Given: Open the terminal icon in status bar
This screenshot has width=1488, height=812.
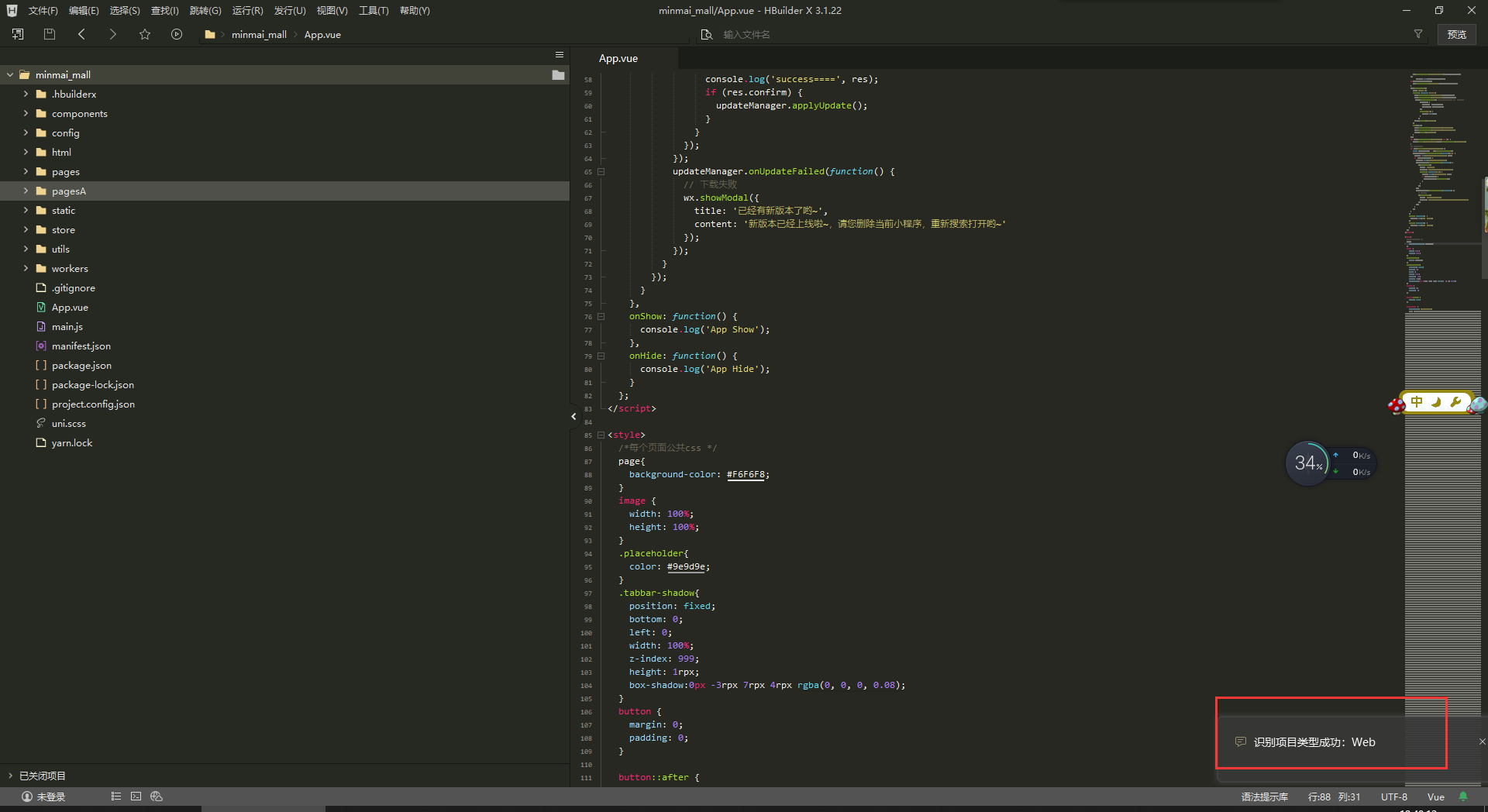Looking at the screenshot, I should point(136,797).
